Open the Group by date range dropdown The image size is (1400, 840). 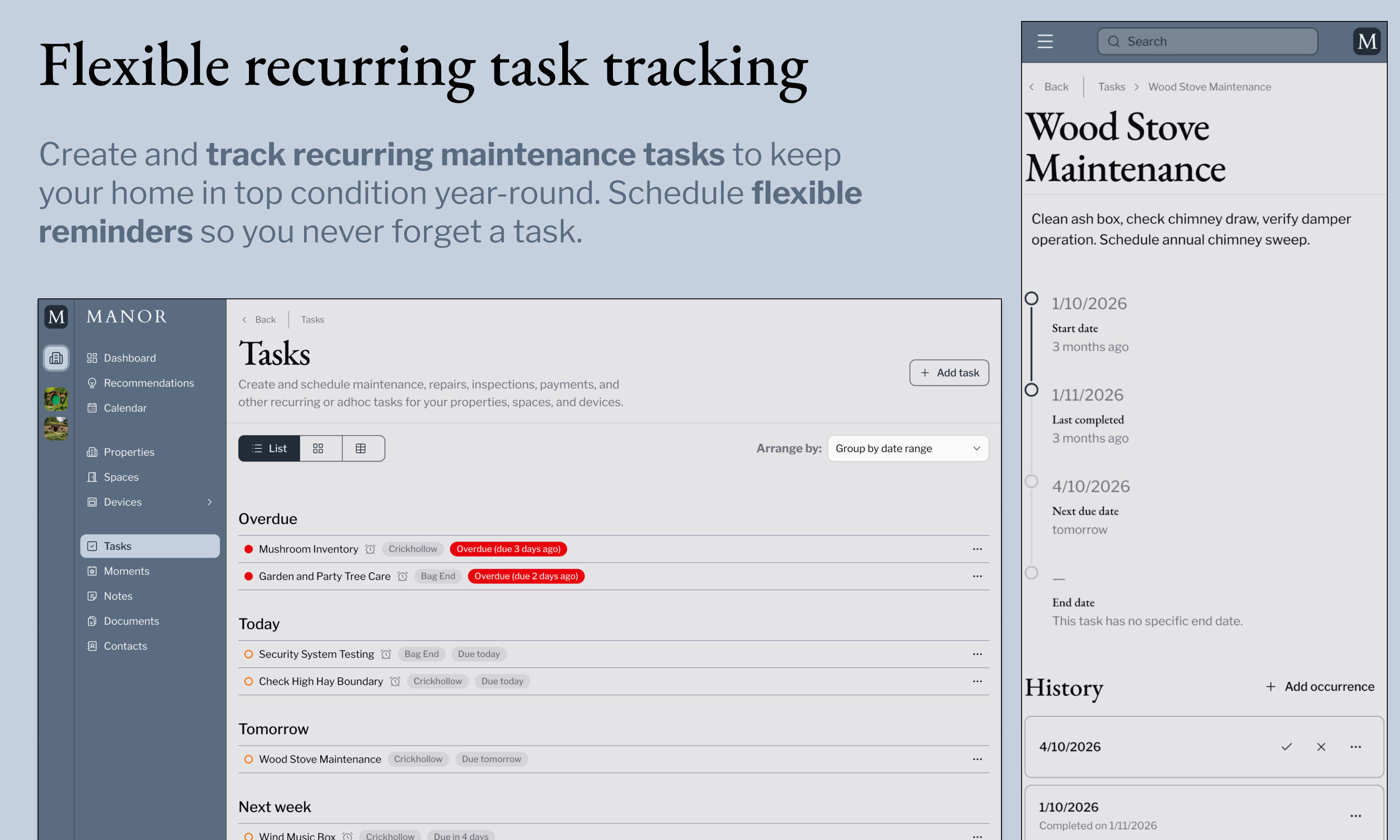(x=908, y=448)
